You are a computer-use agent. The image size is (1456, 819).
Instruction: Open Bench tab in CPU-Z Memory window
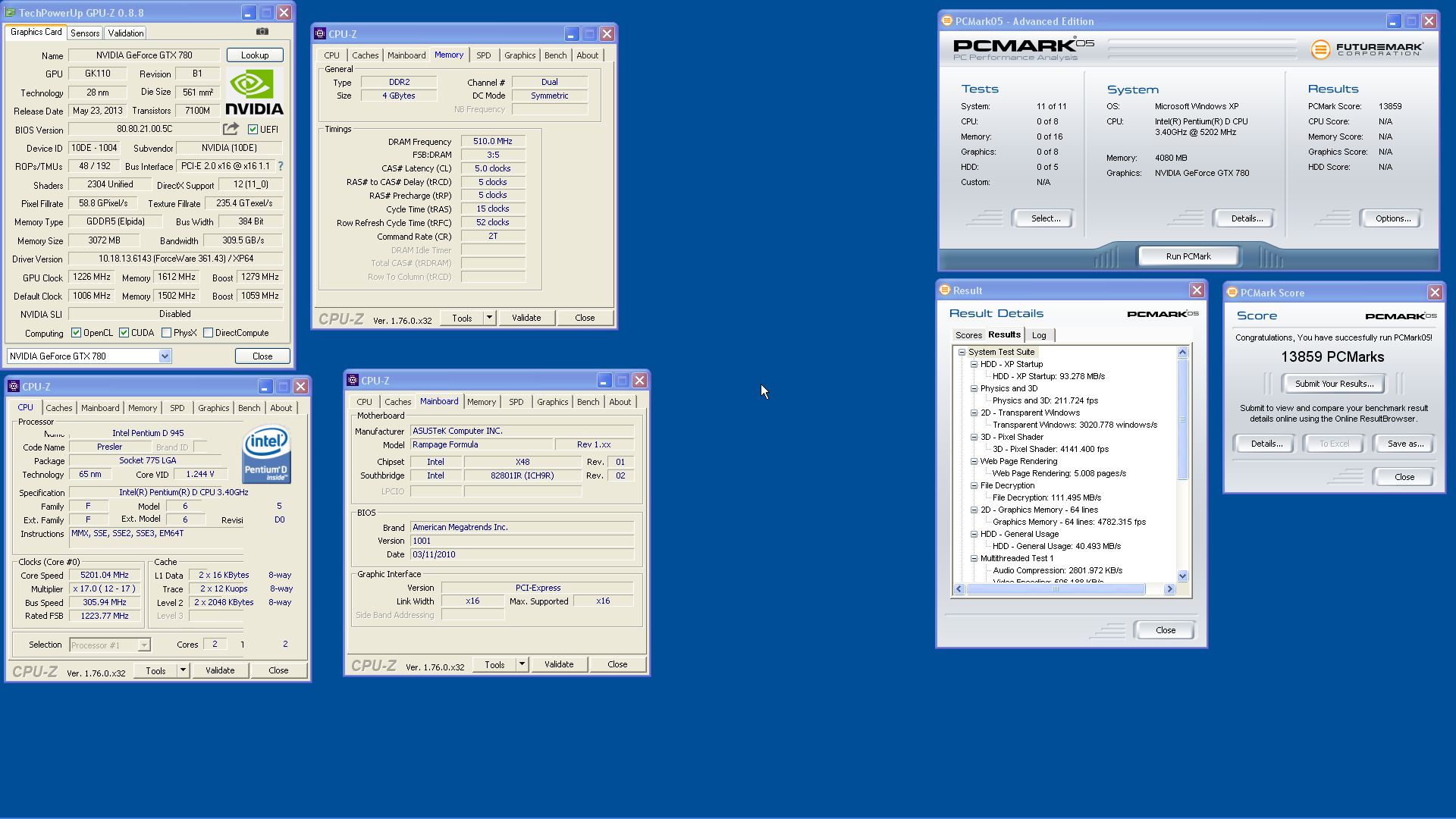555,55
